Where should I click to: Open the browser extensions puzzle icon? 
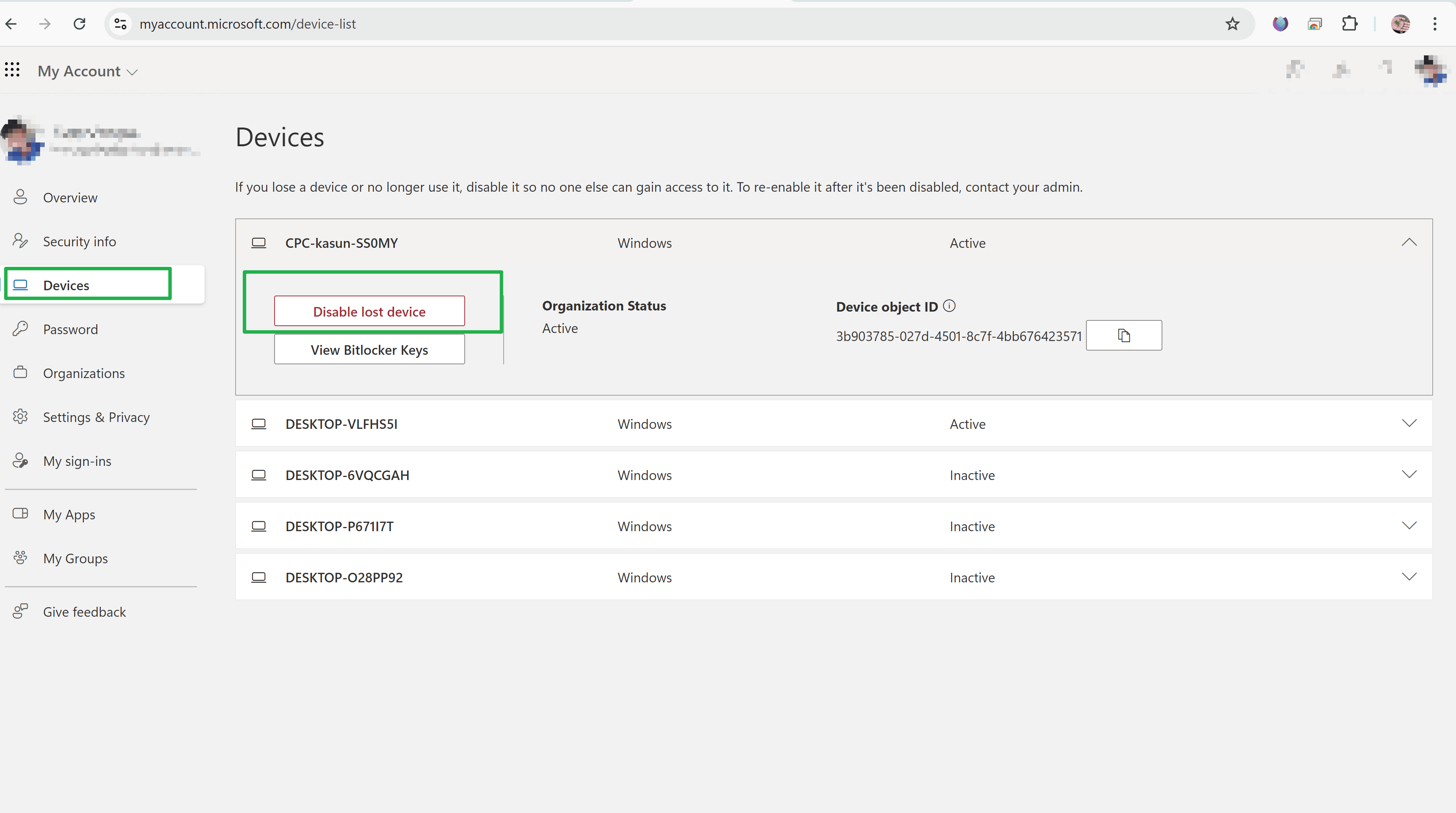1350,24
